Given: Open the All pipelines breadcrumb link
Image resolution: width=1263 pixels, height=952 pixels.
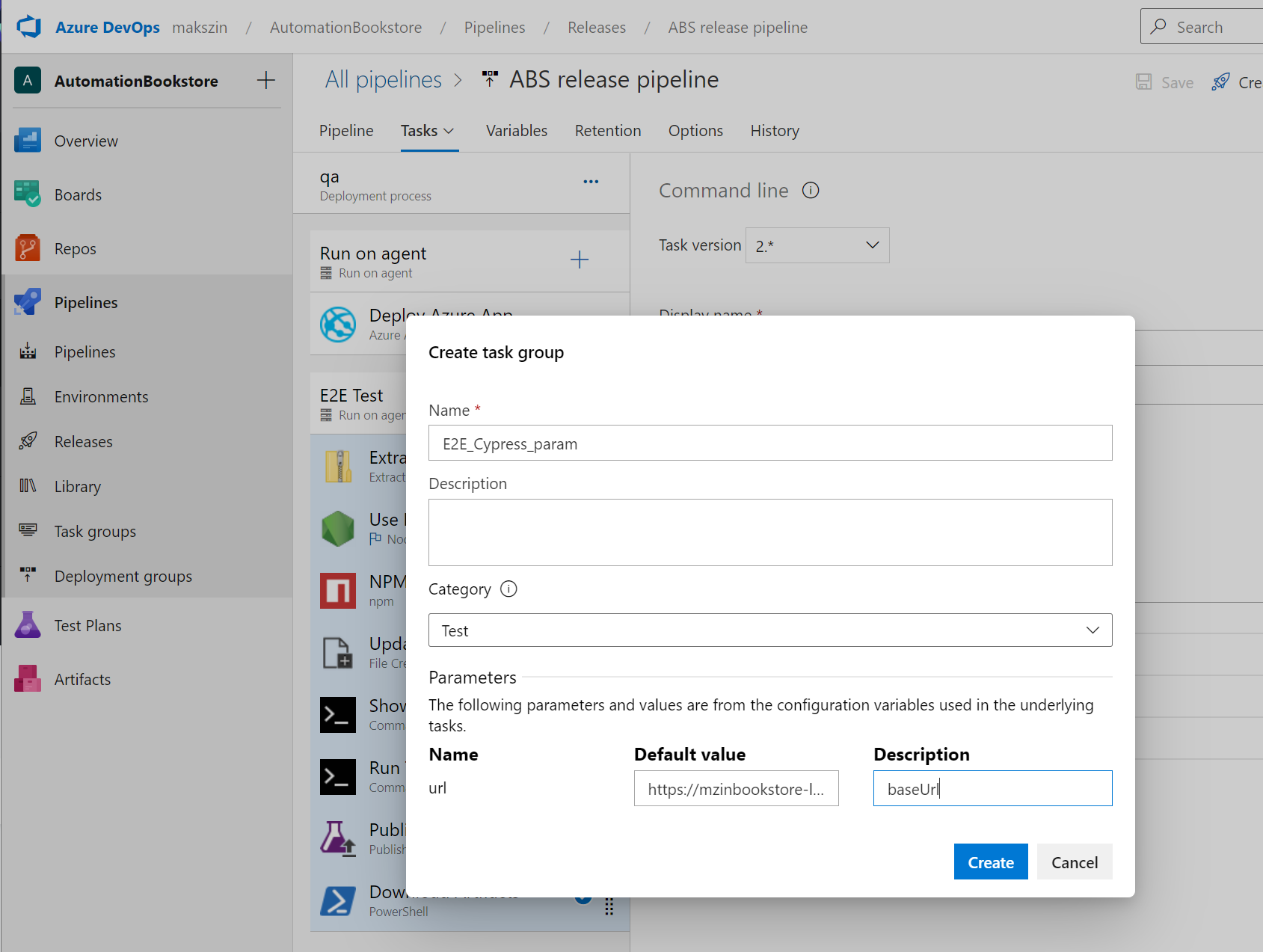Looking at the screenshot, I should click(383, 80).
